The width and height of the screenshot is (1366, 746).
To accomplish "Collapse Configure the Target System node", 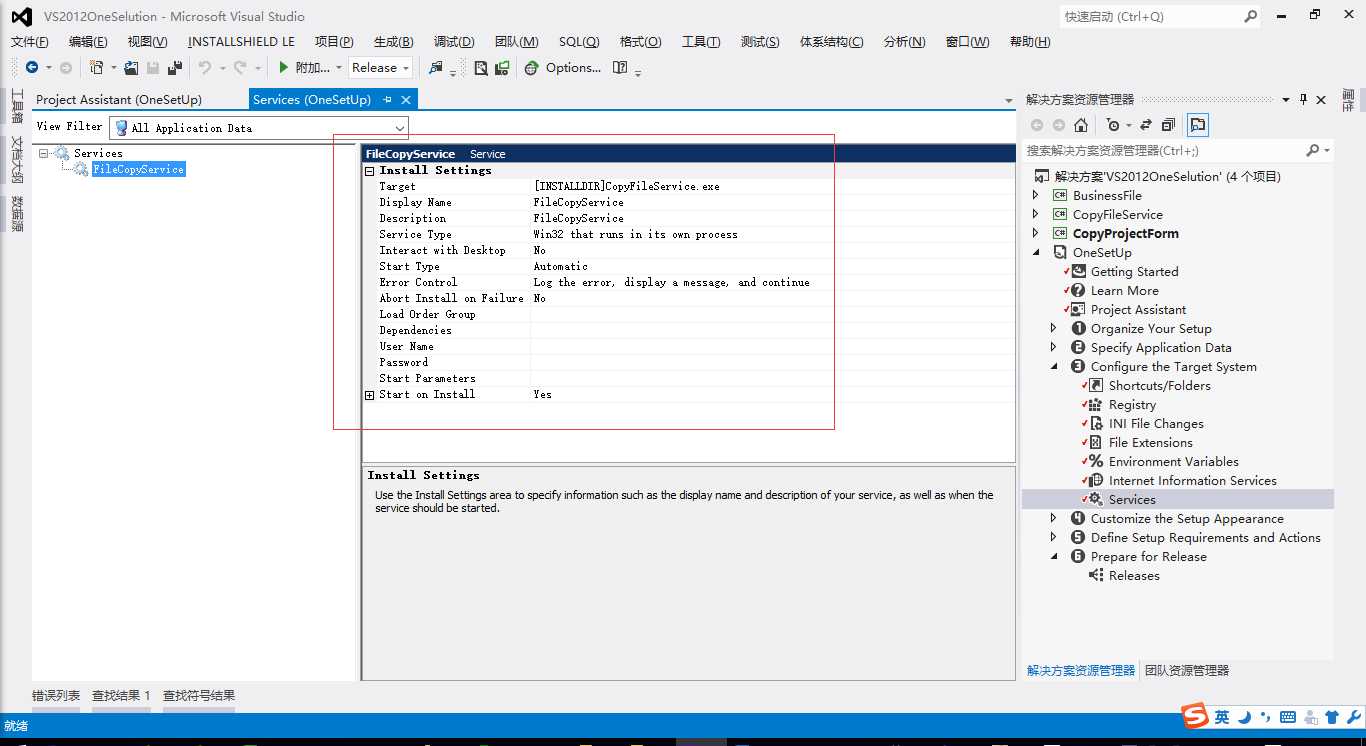I will 1053,366.
